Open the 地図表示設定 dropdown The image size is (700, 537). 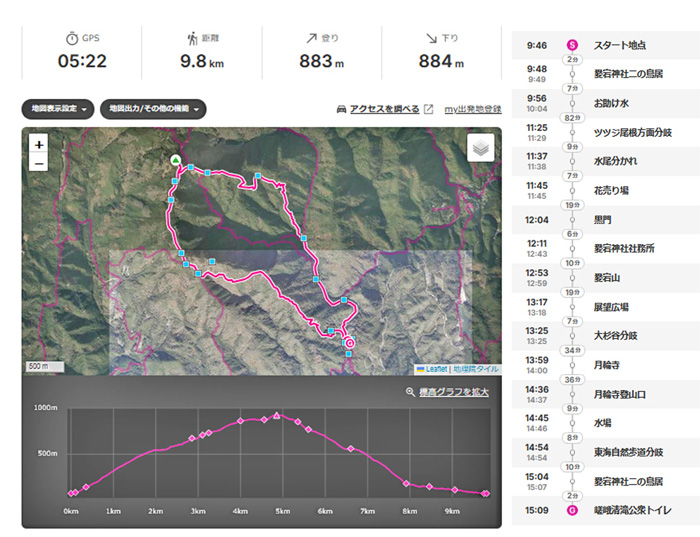click(x=58, y=109)
